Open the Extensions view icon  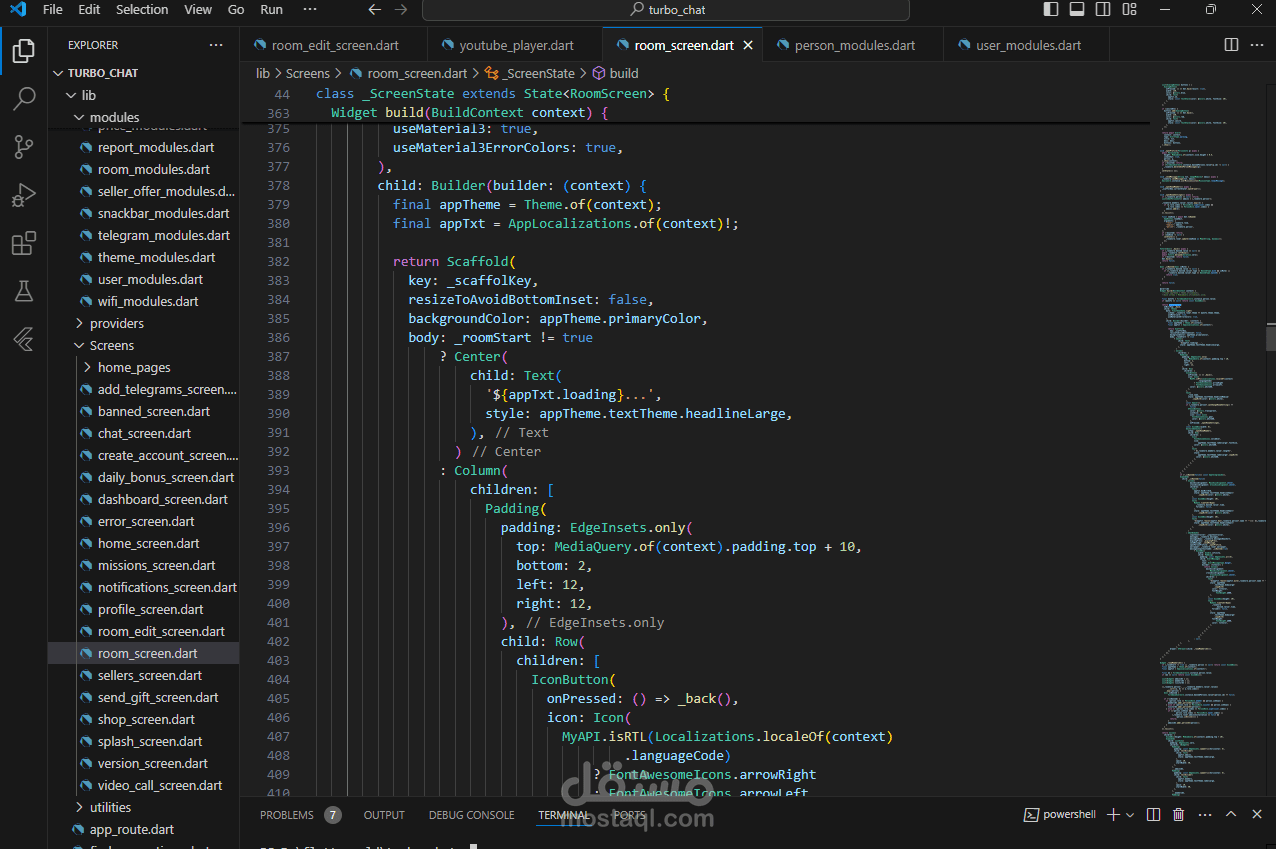click(x=24, y=243)
